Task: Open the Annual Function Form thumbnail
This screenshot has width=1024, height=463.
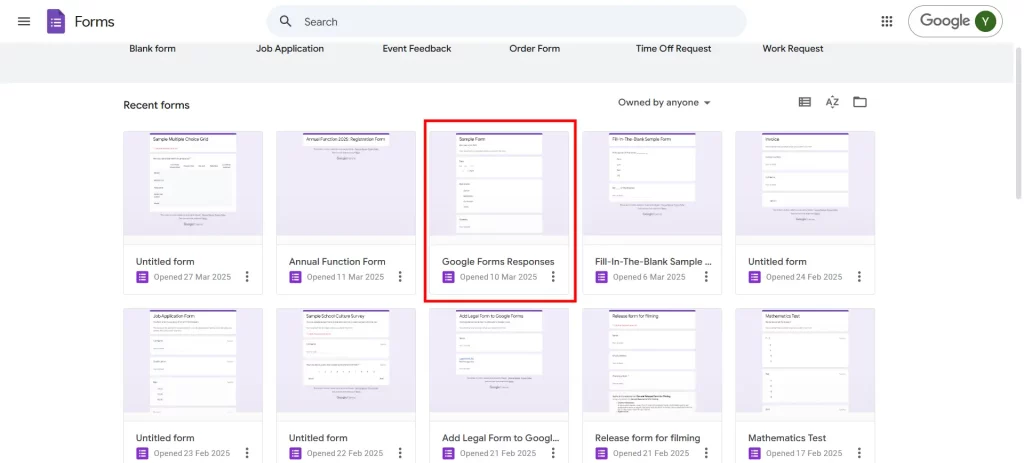Action: (346, 184)
